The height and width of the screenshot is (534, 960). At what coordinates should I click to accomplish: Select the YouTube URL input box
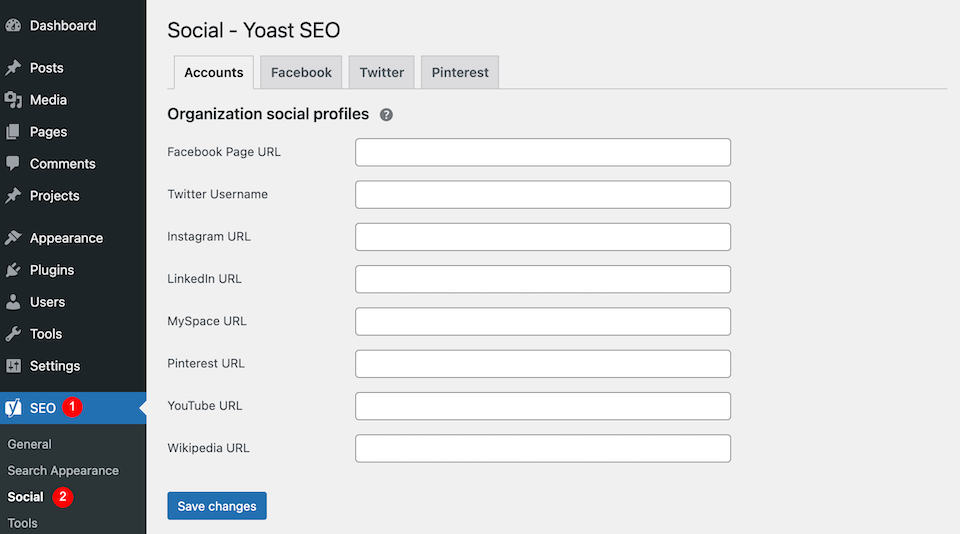tap(543, 406)
